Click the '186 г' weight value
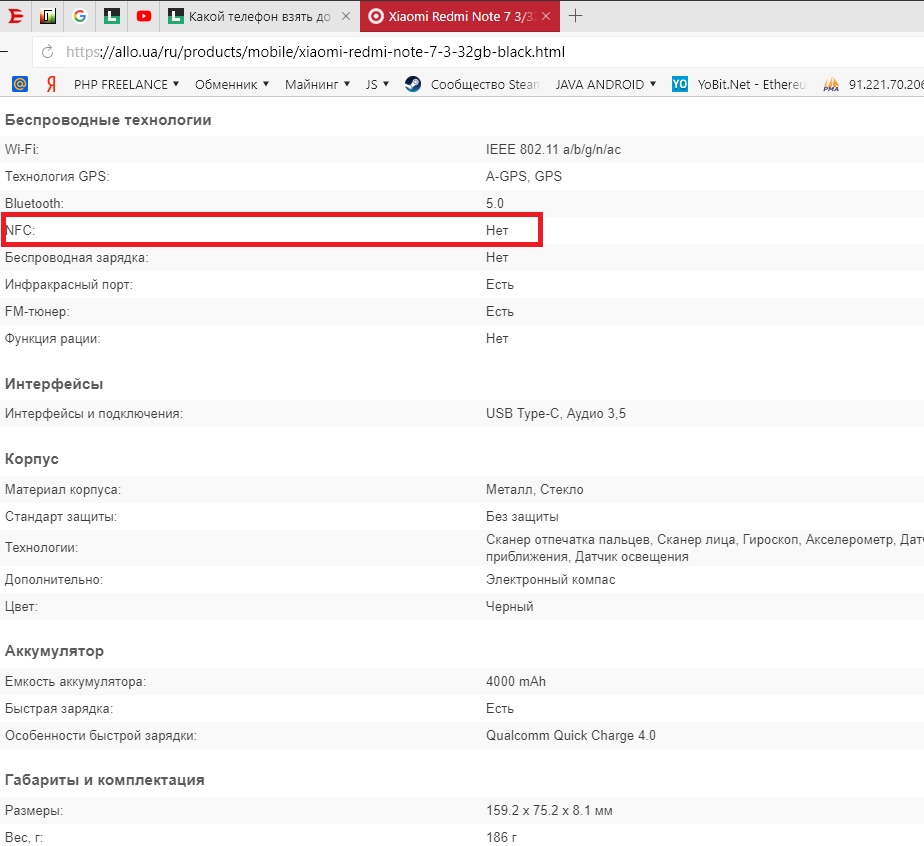This screenshot has height=846, width=924. (501, 838)
